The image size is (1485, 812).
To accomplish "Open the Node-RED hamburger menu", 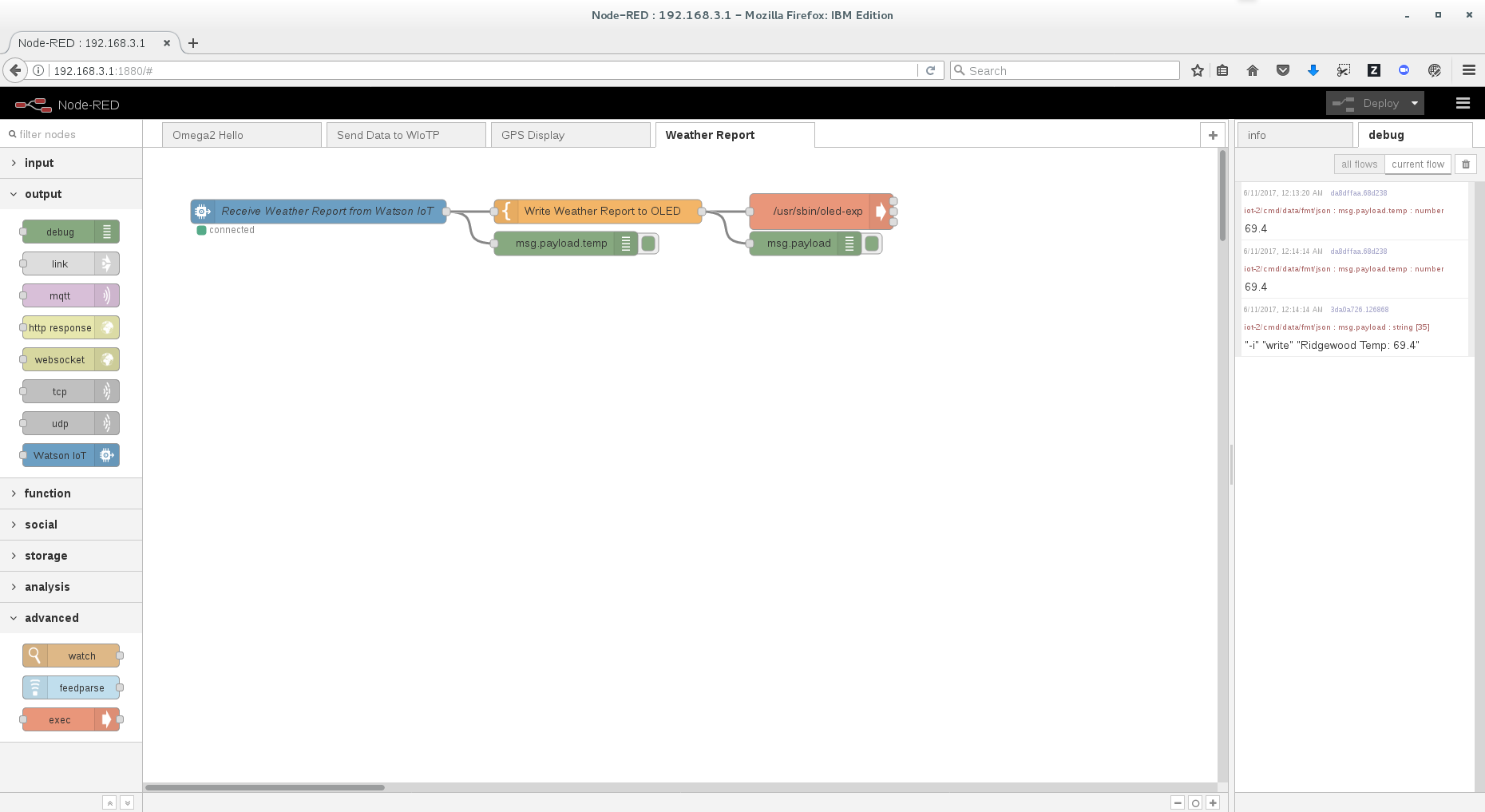I will tap(1463, 103).
